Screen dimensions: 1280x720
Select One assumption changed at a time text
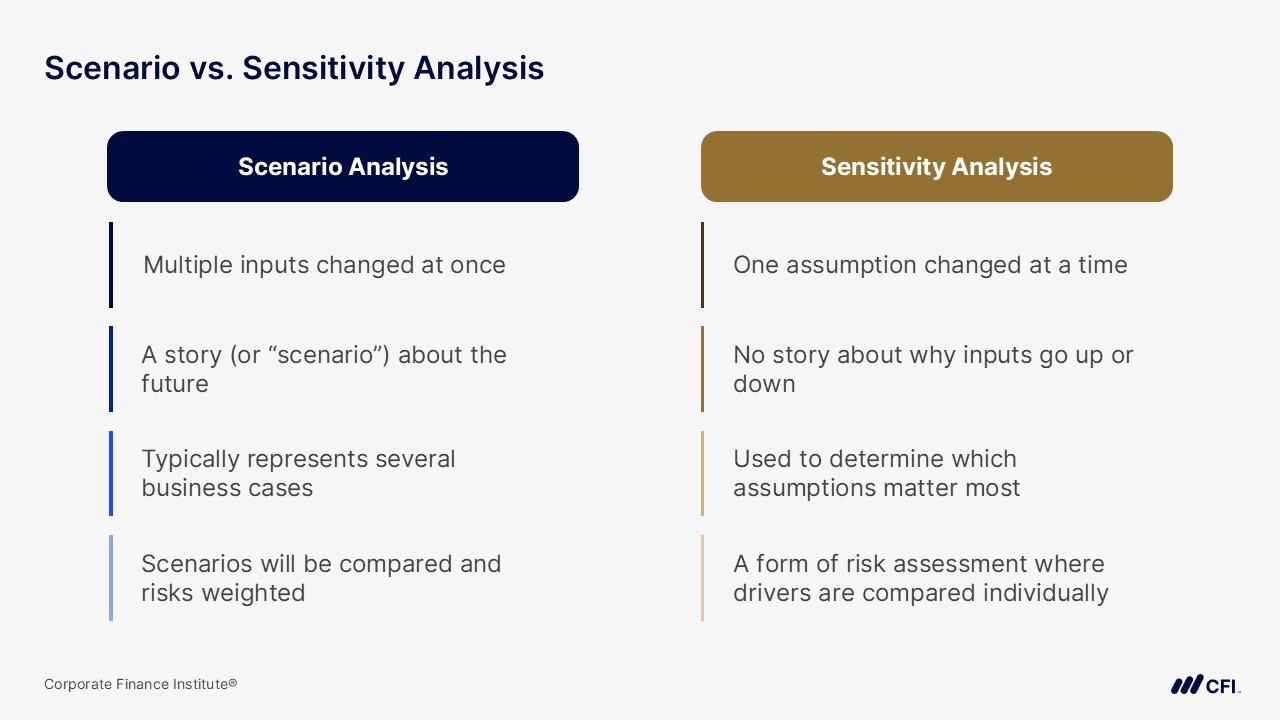[930, 265]
